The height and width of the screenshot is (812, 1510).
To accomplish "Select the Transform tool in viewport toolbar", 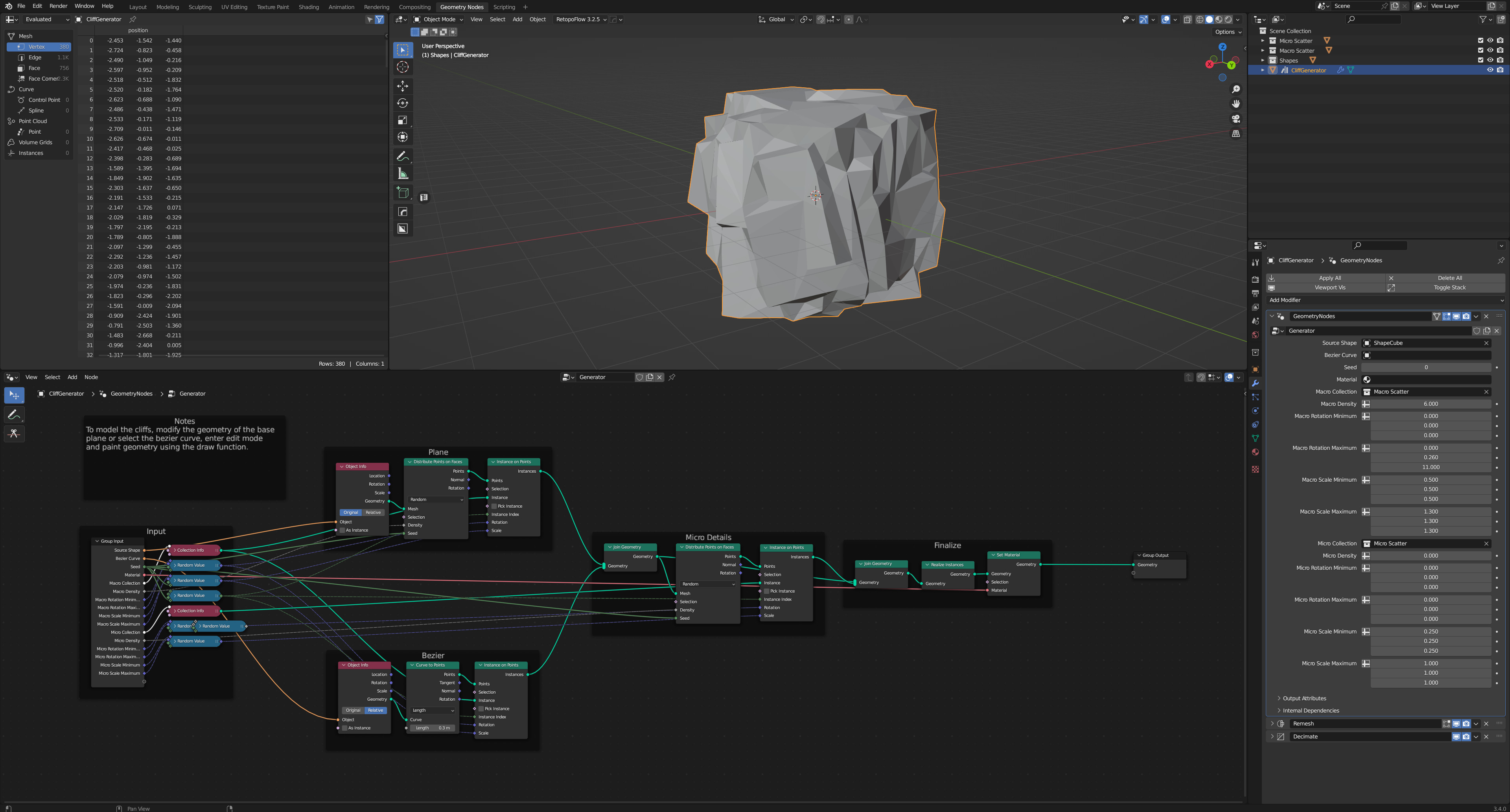I will click(x=403, y=137).
